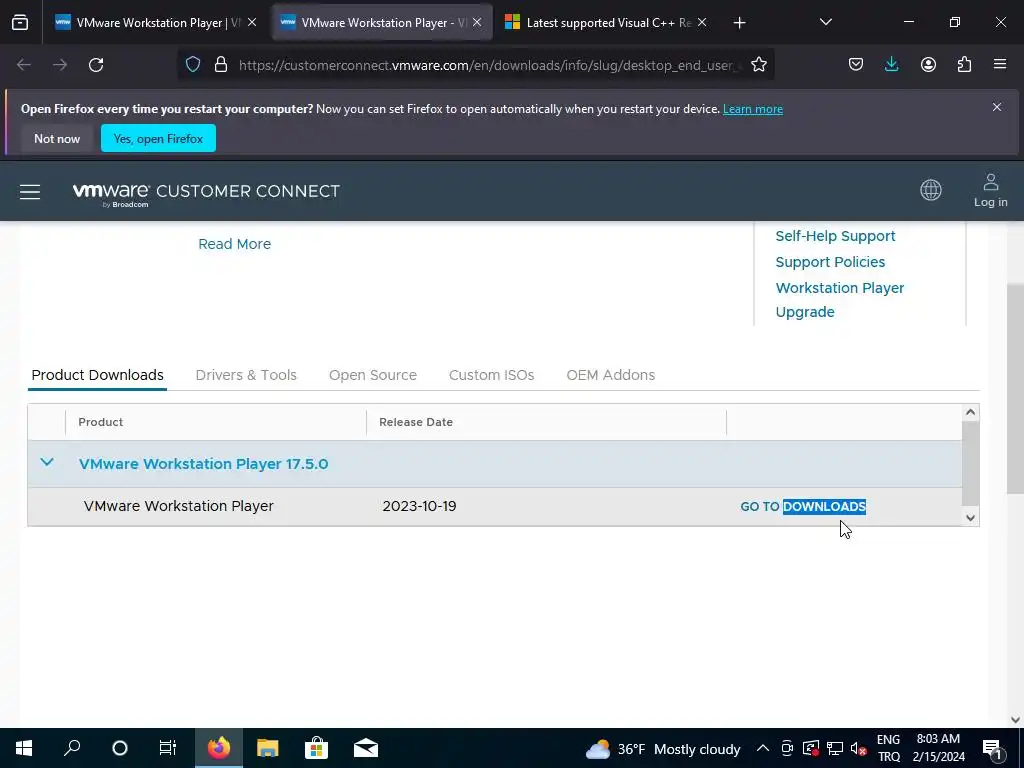Select Product Downloads tab
The width and height of the screenshot is (1024, 768).
97,375
